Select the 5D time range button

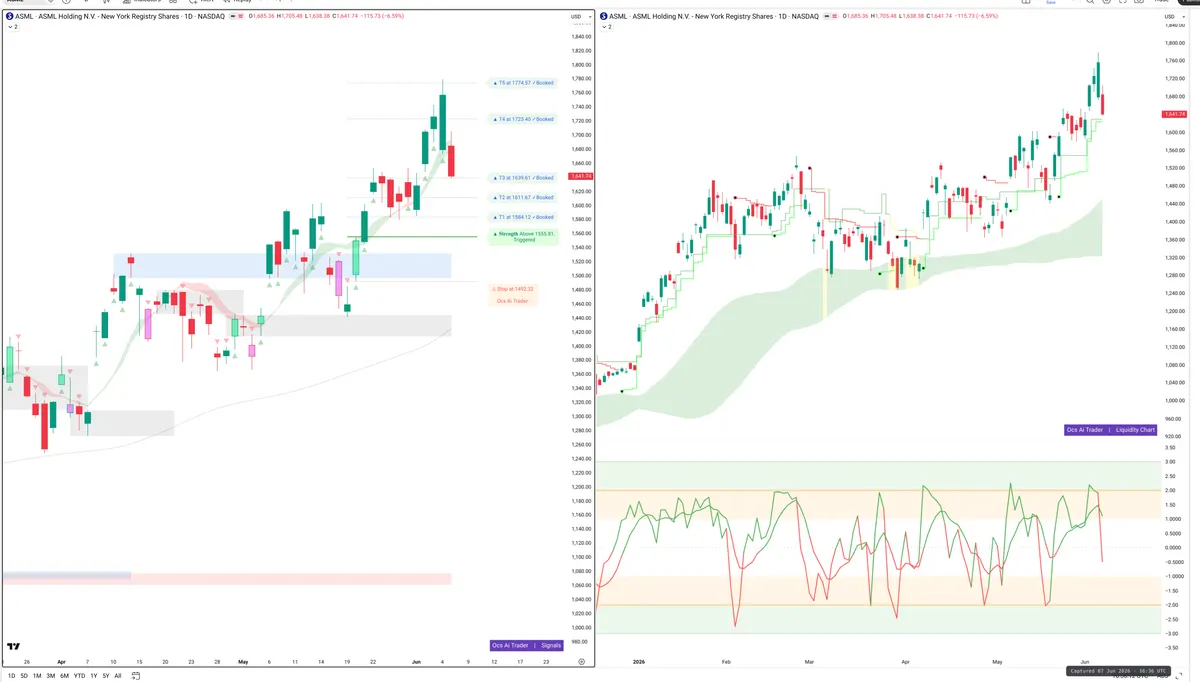pos(24,676)
